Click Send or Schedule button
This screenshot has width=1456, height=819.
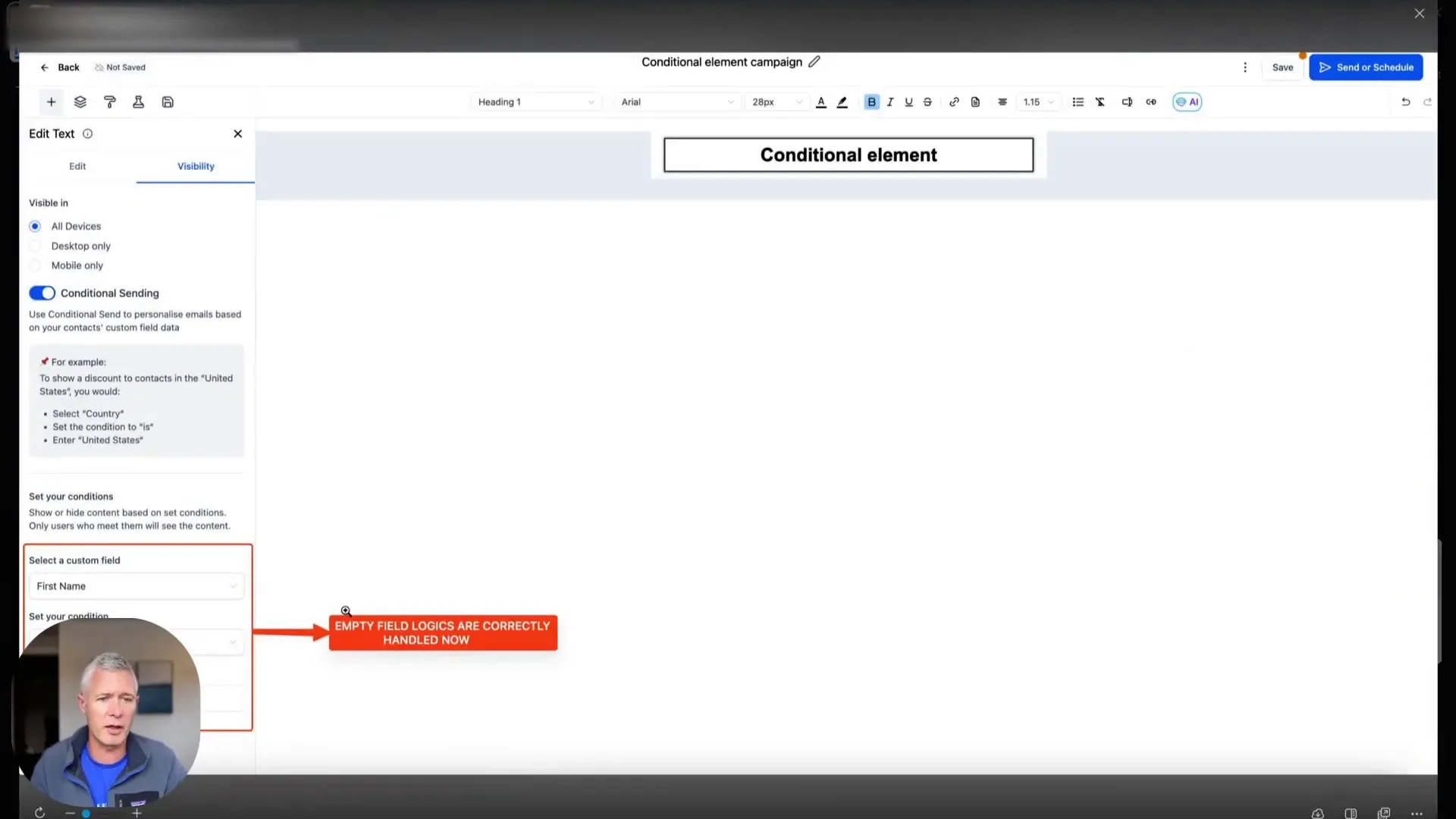(x=1366, y=67)
